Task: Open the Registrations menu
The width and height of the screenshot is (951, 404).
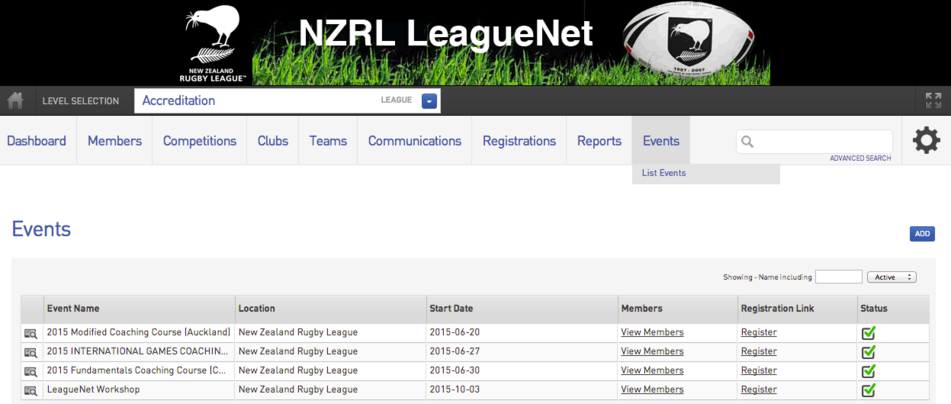Action: pos(519,141)
